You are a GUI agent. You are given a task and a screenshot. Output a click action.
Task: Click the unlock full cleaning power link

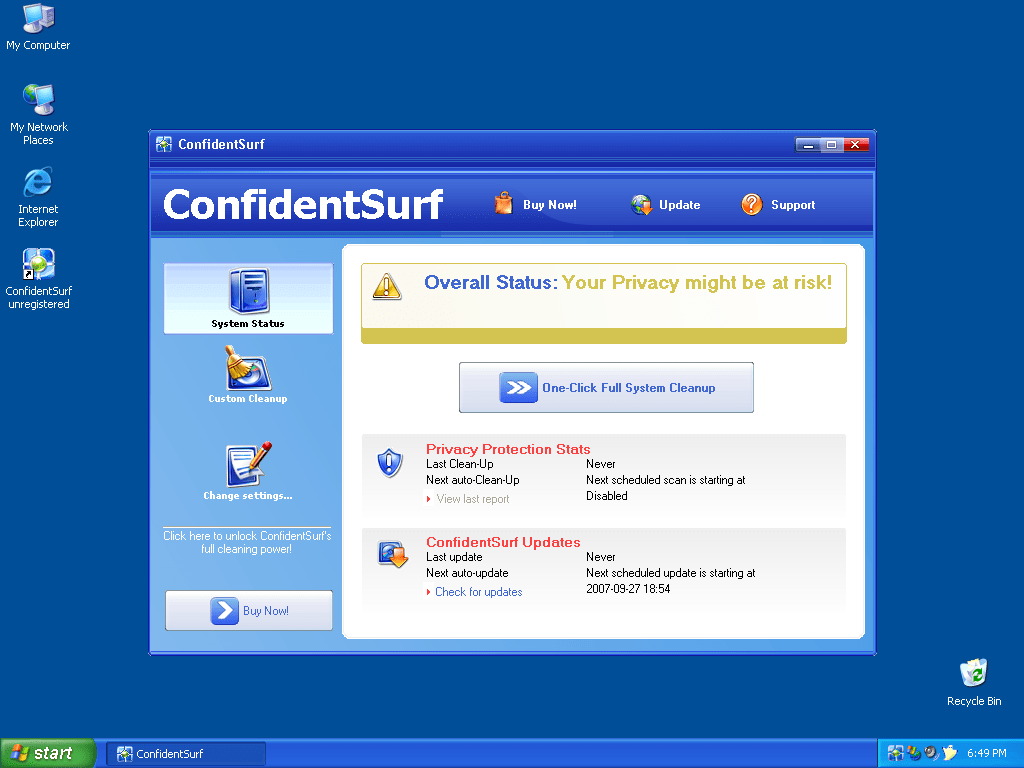247,542
